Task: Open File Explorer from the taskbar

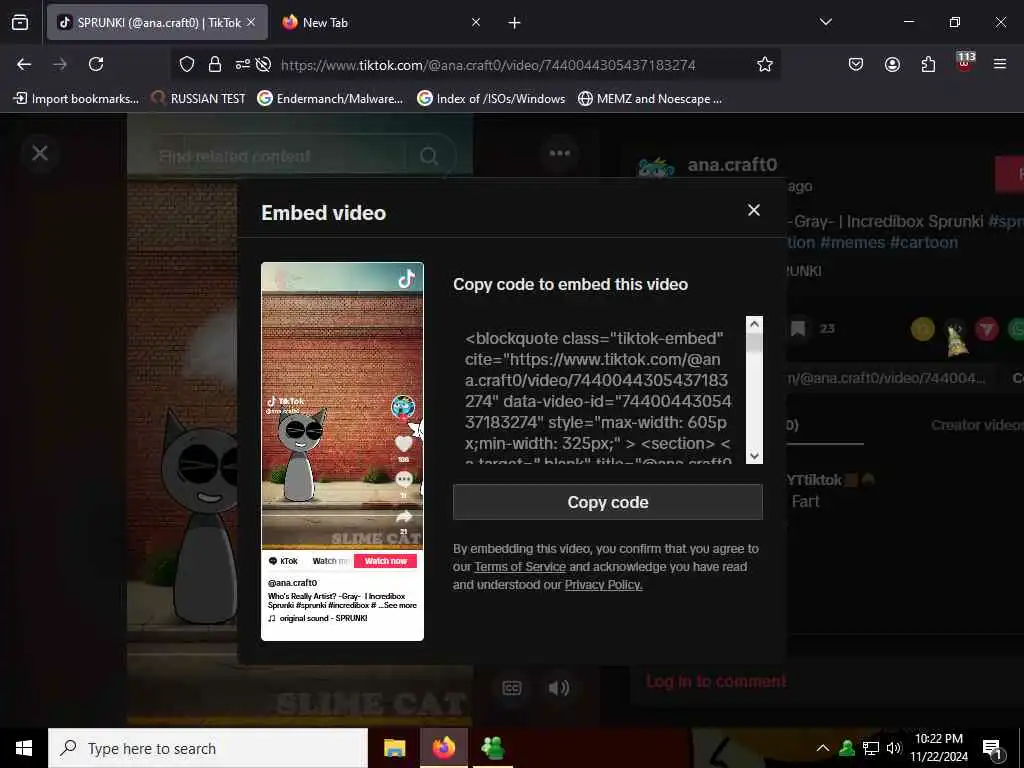Action: [x=394, y=748]
